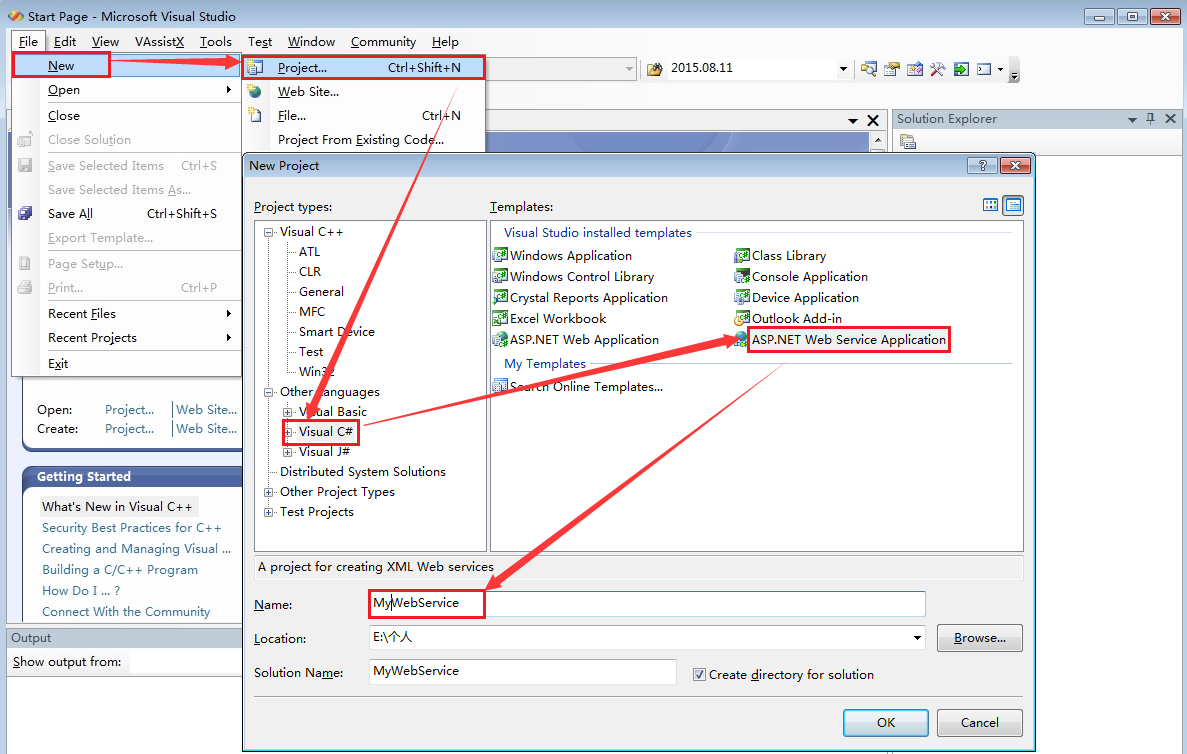Open Solution Explorer window position dropdown

(x=1132, y=119)
